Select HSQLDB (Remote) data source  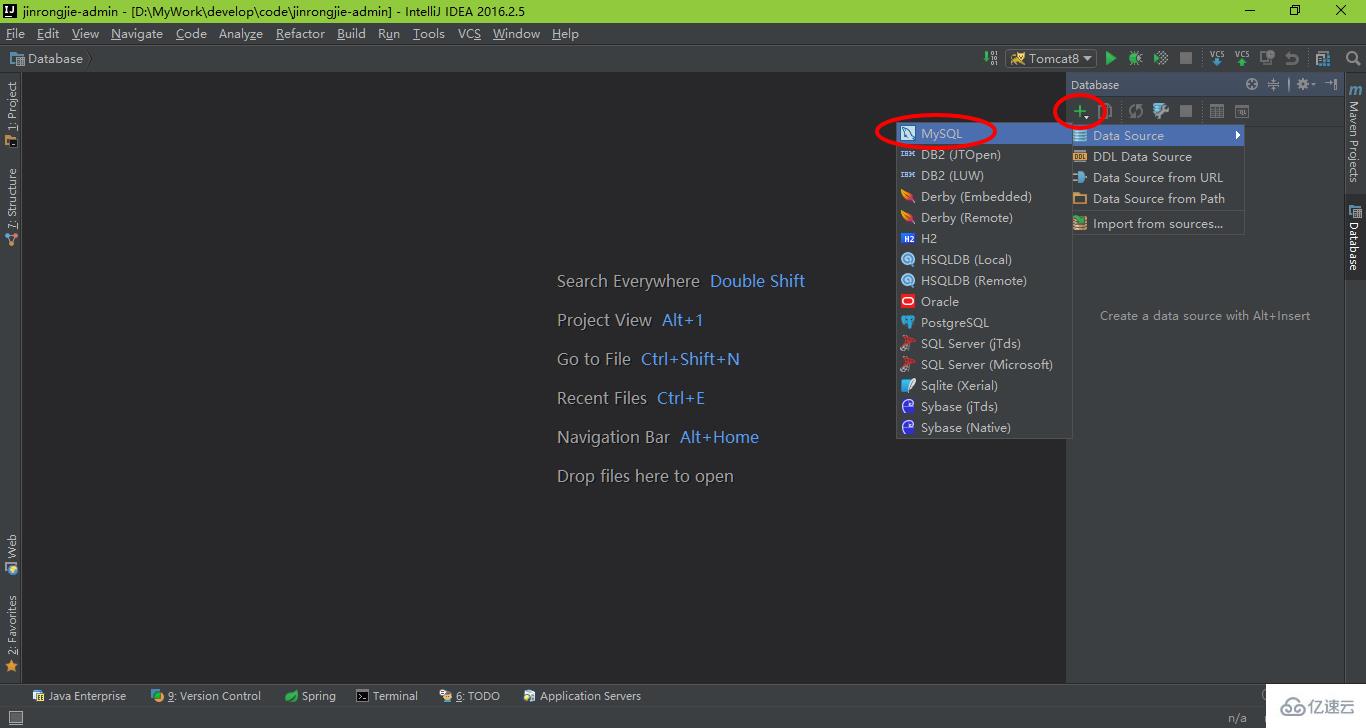pyautogui.click(x=984, y=280)
